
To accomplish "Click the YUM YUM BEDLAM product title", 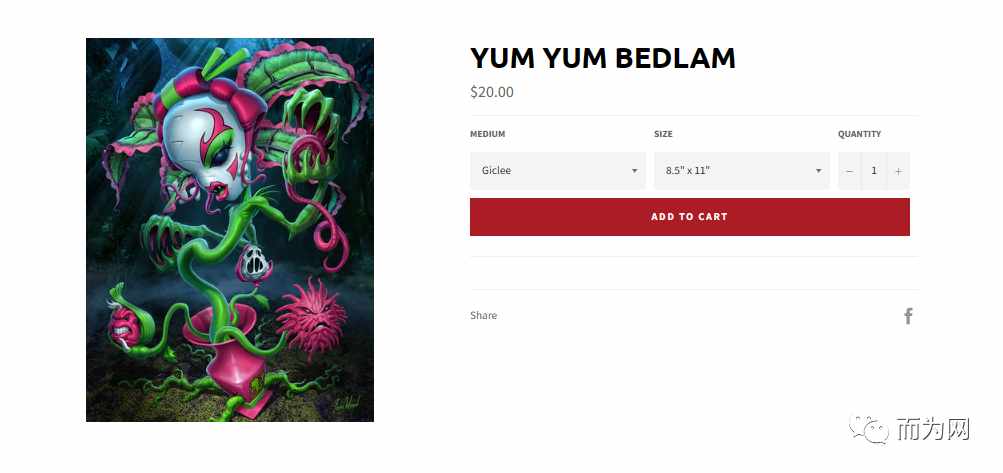I will 603,58.
